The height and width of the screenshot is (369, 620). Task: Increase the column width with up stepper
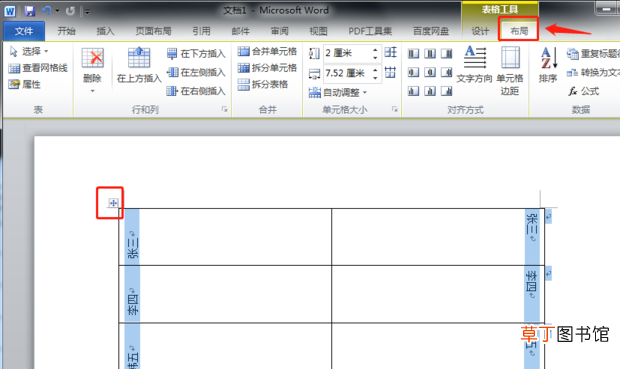pos(375,69)
